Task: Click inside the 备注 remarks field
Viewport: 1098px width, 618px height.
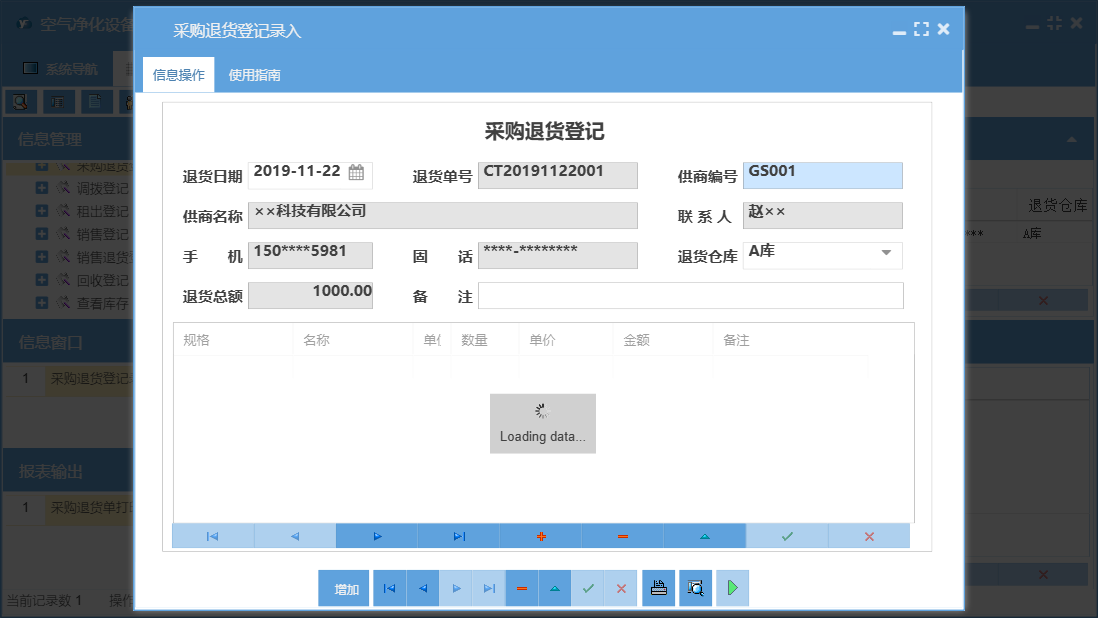Action: coord(690,295)
